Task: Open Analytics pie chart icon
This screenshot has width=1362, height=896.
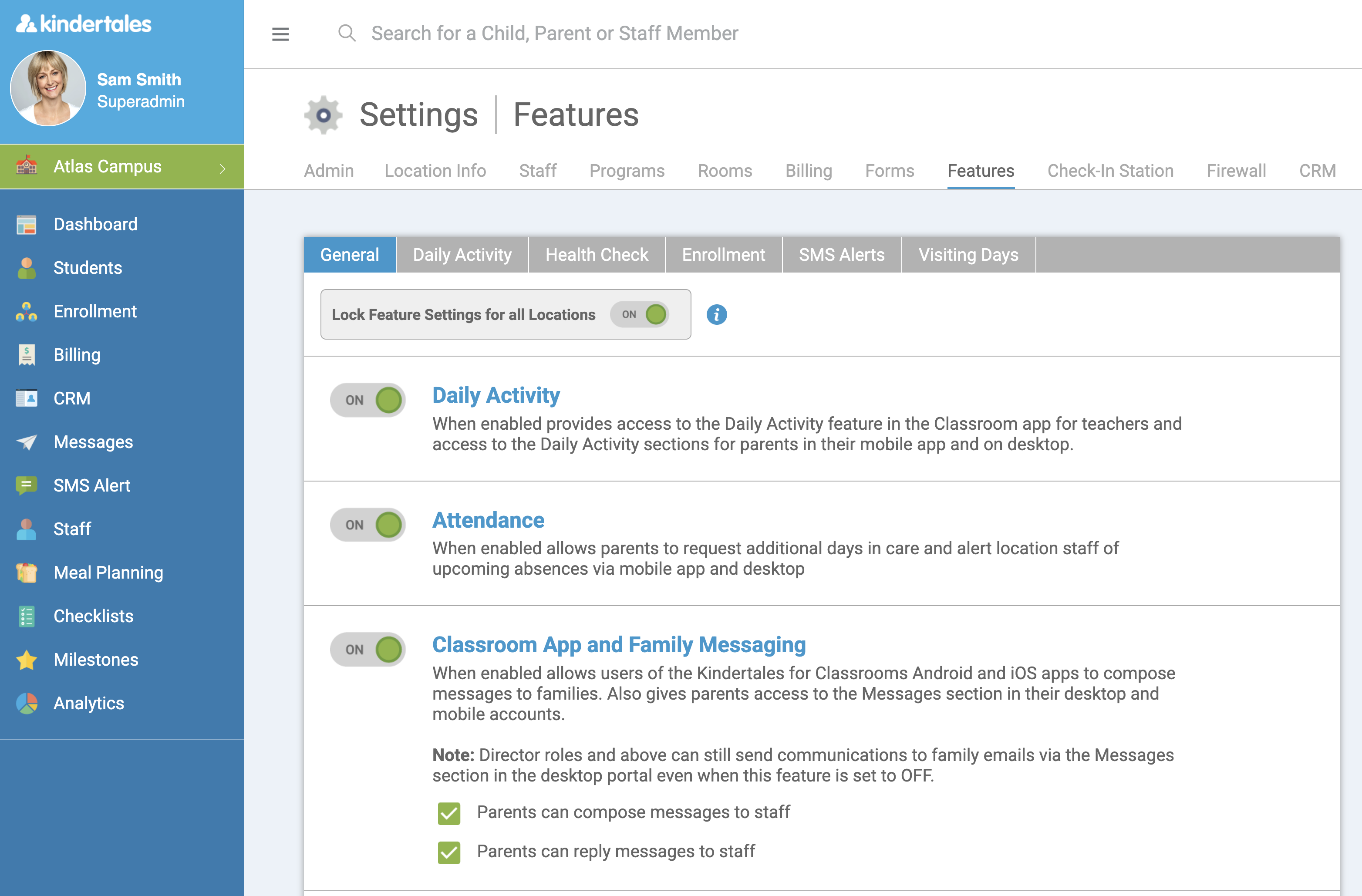Action: point(26,703)
